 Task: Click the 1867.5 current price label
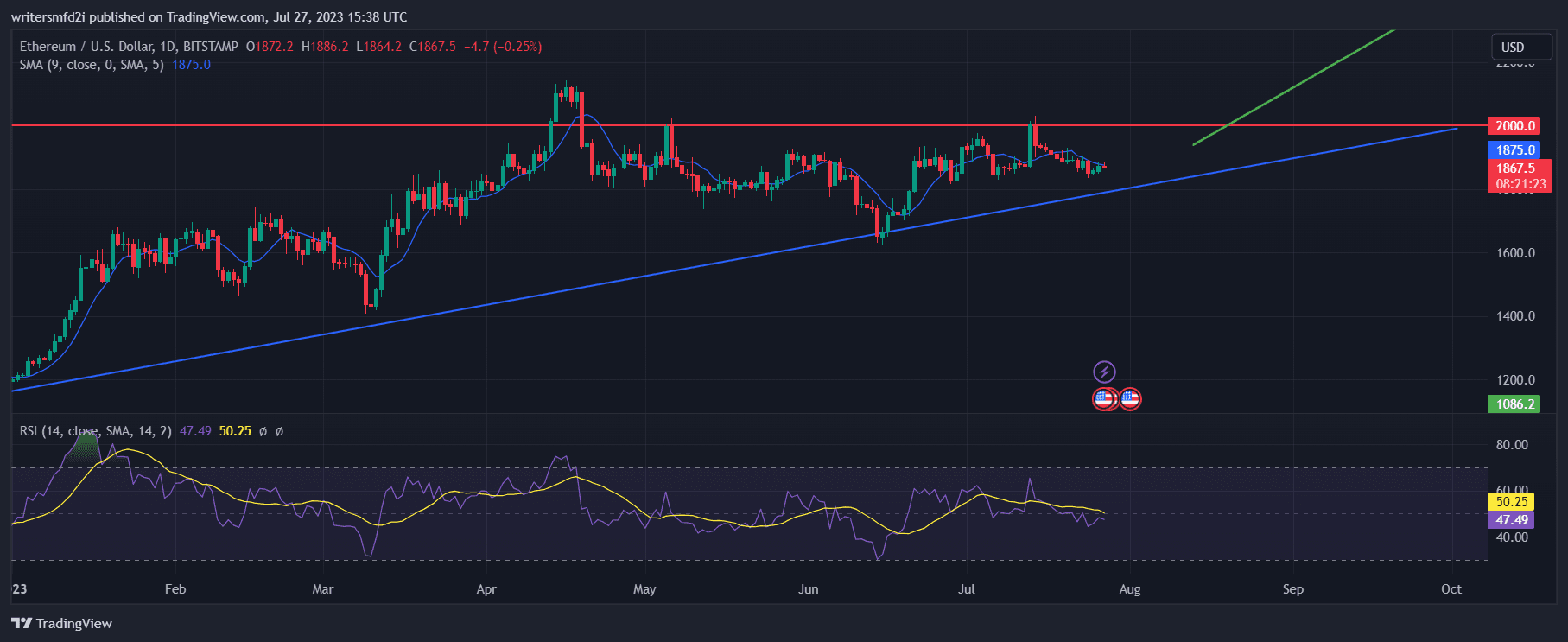1516,168
